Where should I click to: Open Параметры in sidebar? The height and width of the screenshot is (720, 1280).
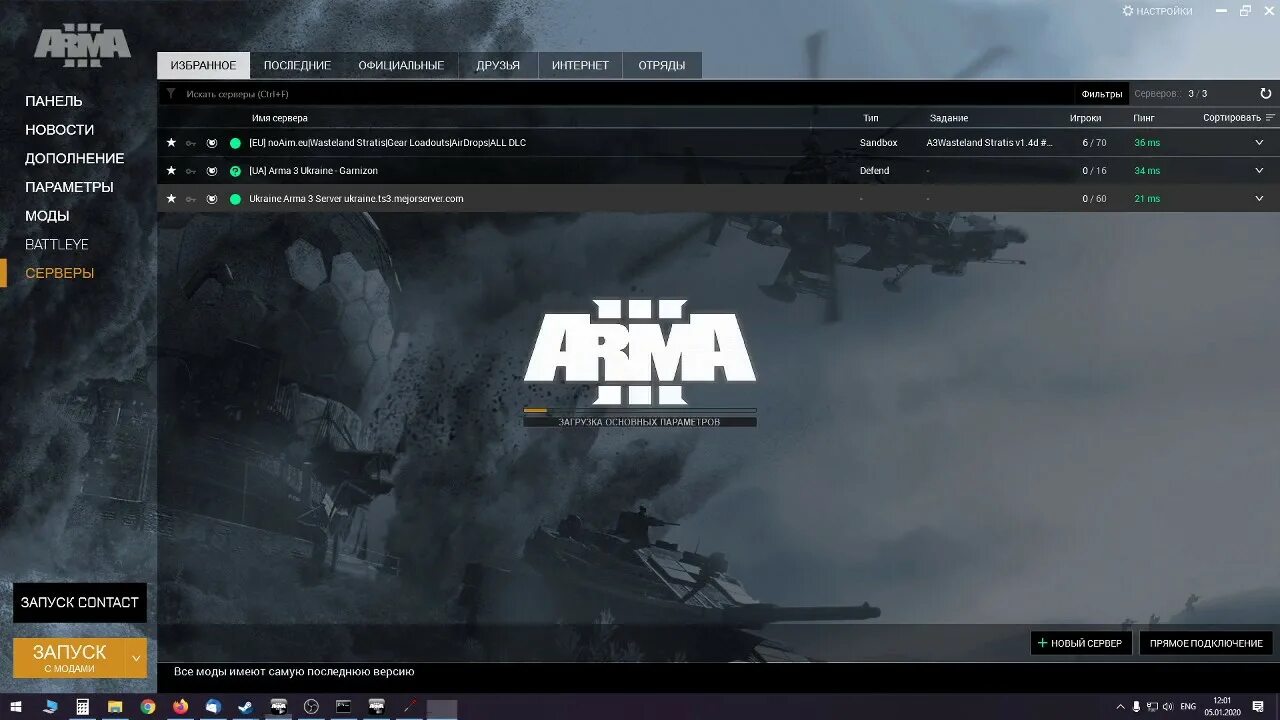(69, 187)
